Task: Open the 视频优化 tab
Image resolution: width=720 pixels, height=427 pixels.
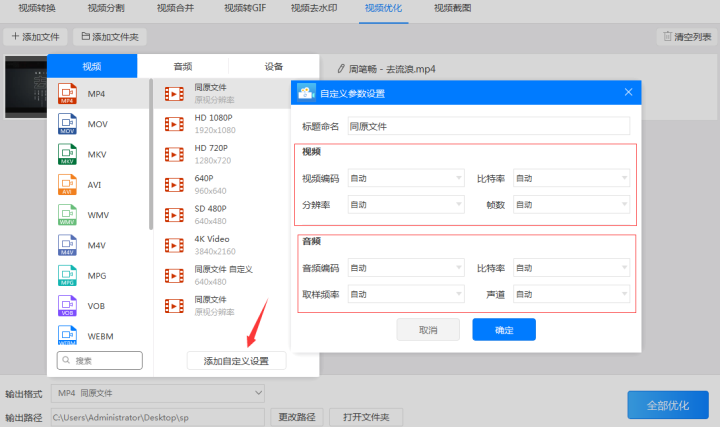Action: point(383,8)
